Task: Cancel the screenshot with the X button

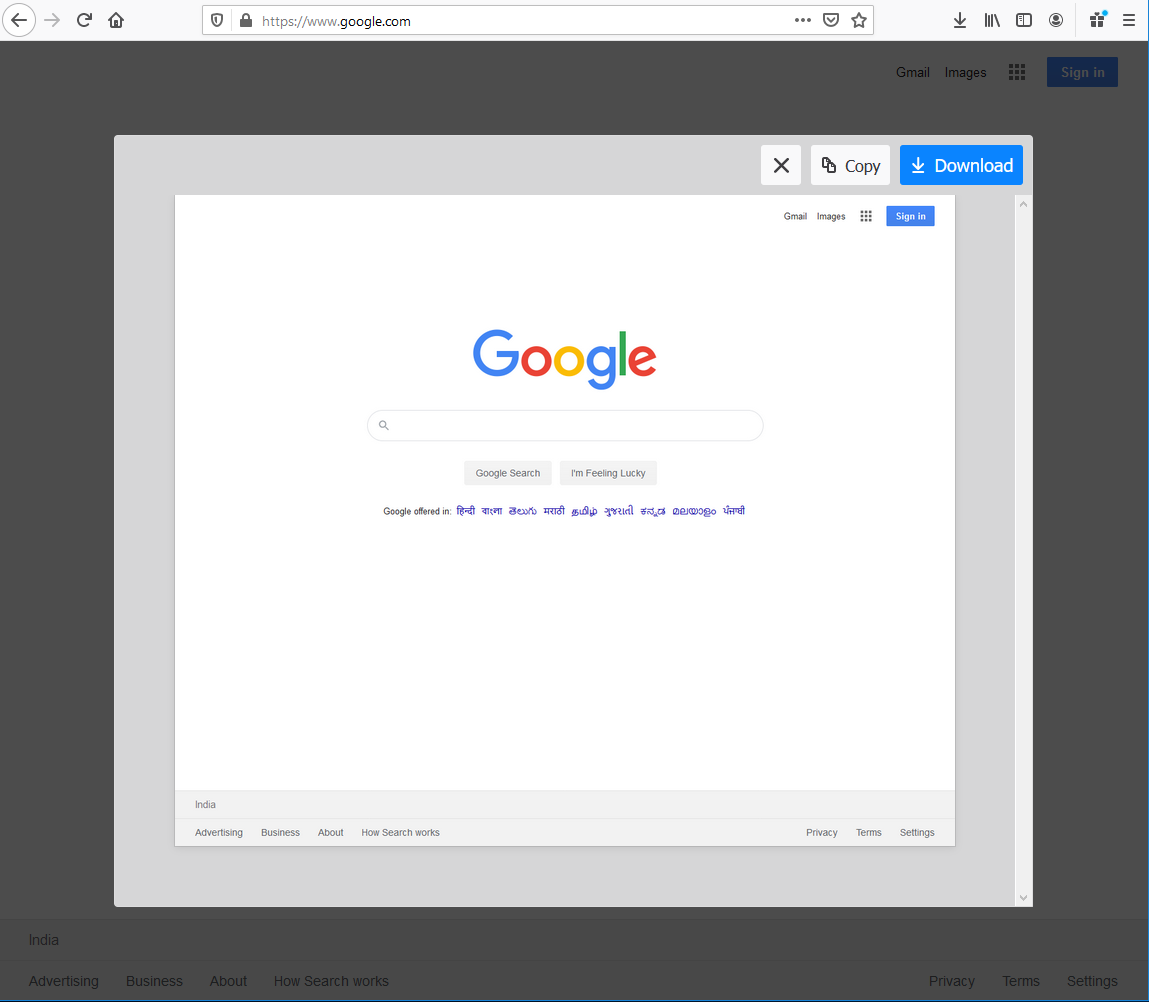Action: pyautogui.click(x=781, y=165)
